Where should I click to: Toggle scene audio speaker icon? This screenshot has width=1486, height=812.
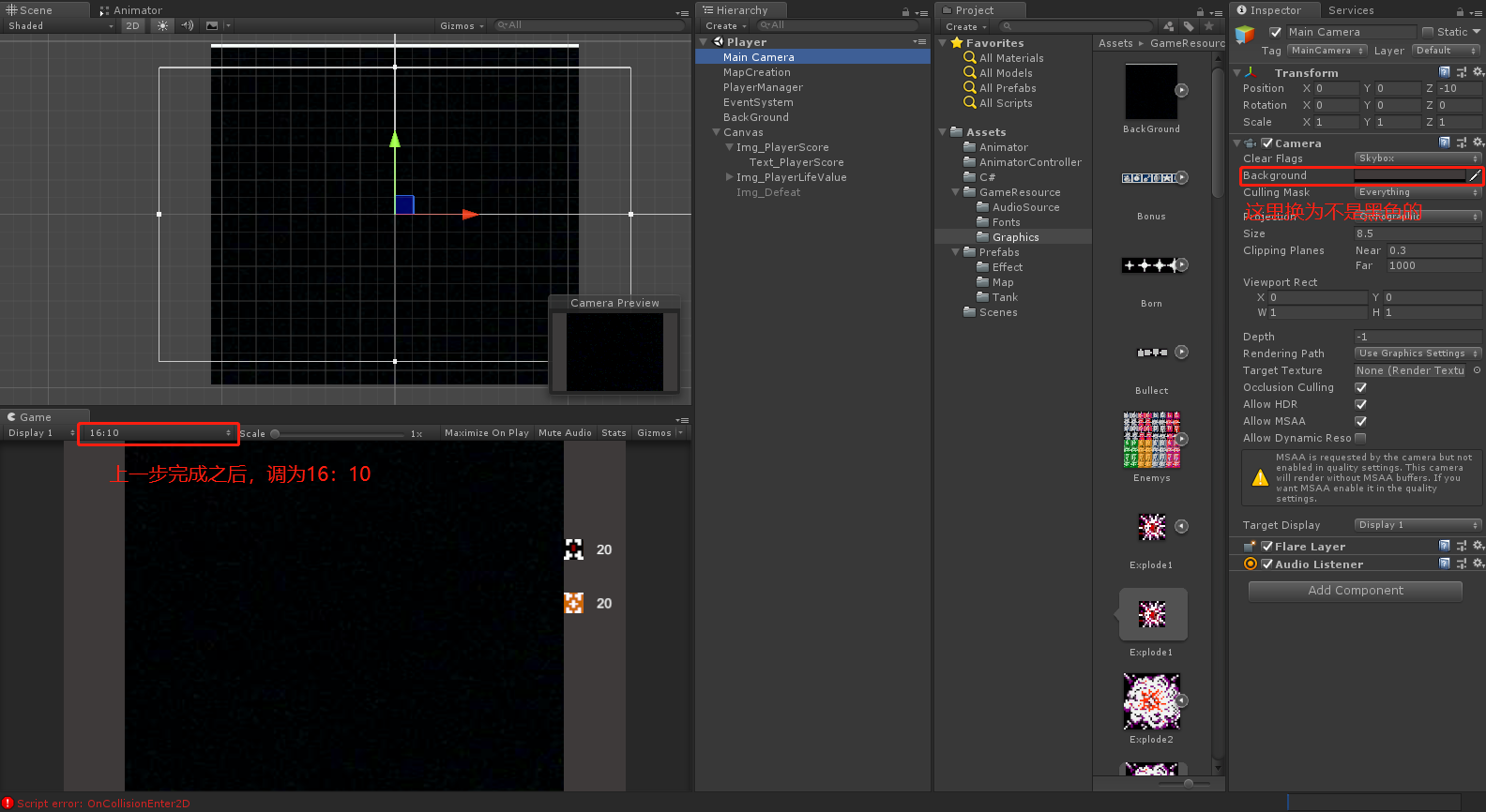pyautogui.click(x=188, y=25)
